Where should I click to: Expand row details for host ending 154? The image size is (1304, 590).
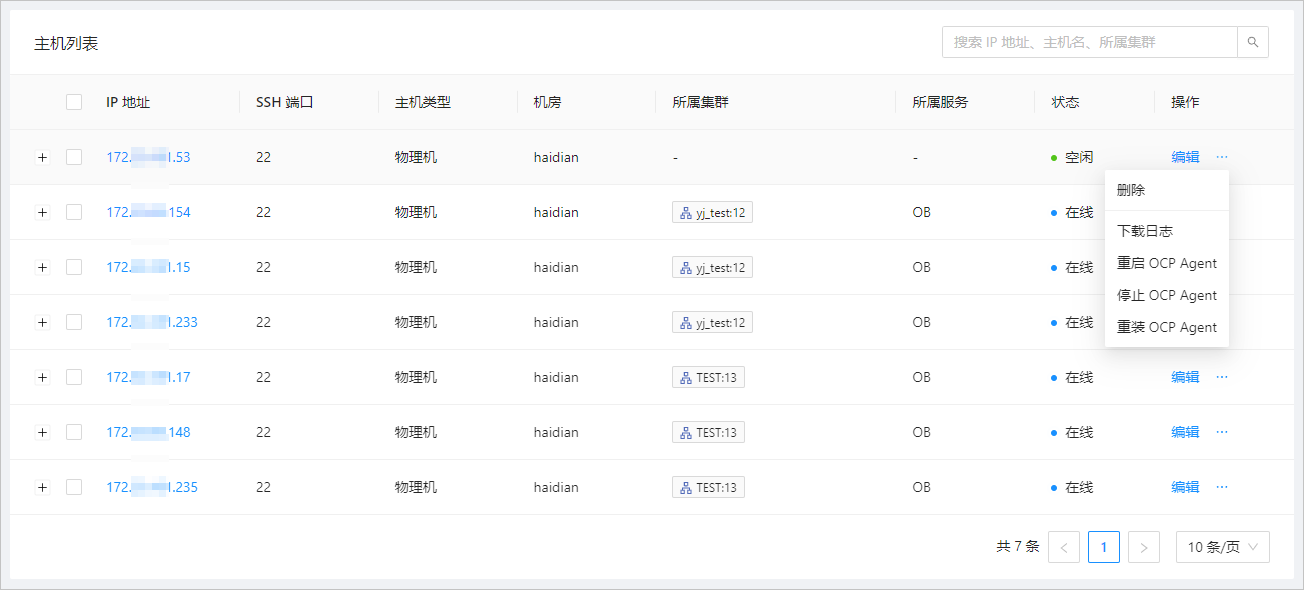coord(42,212)
